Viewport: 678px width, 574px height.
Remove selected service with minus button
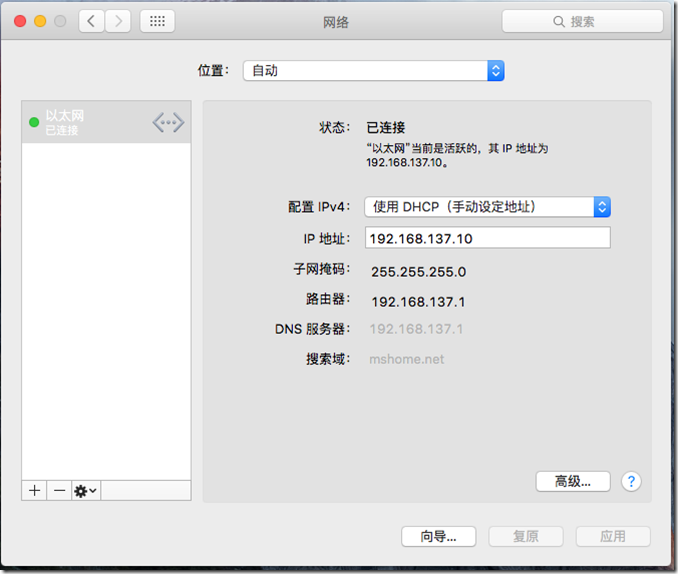[59, 490]
